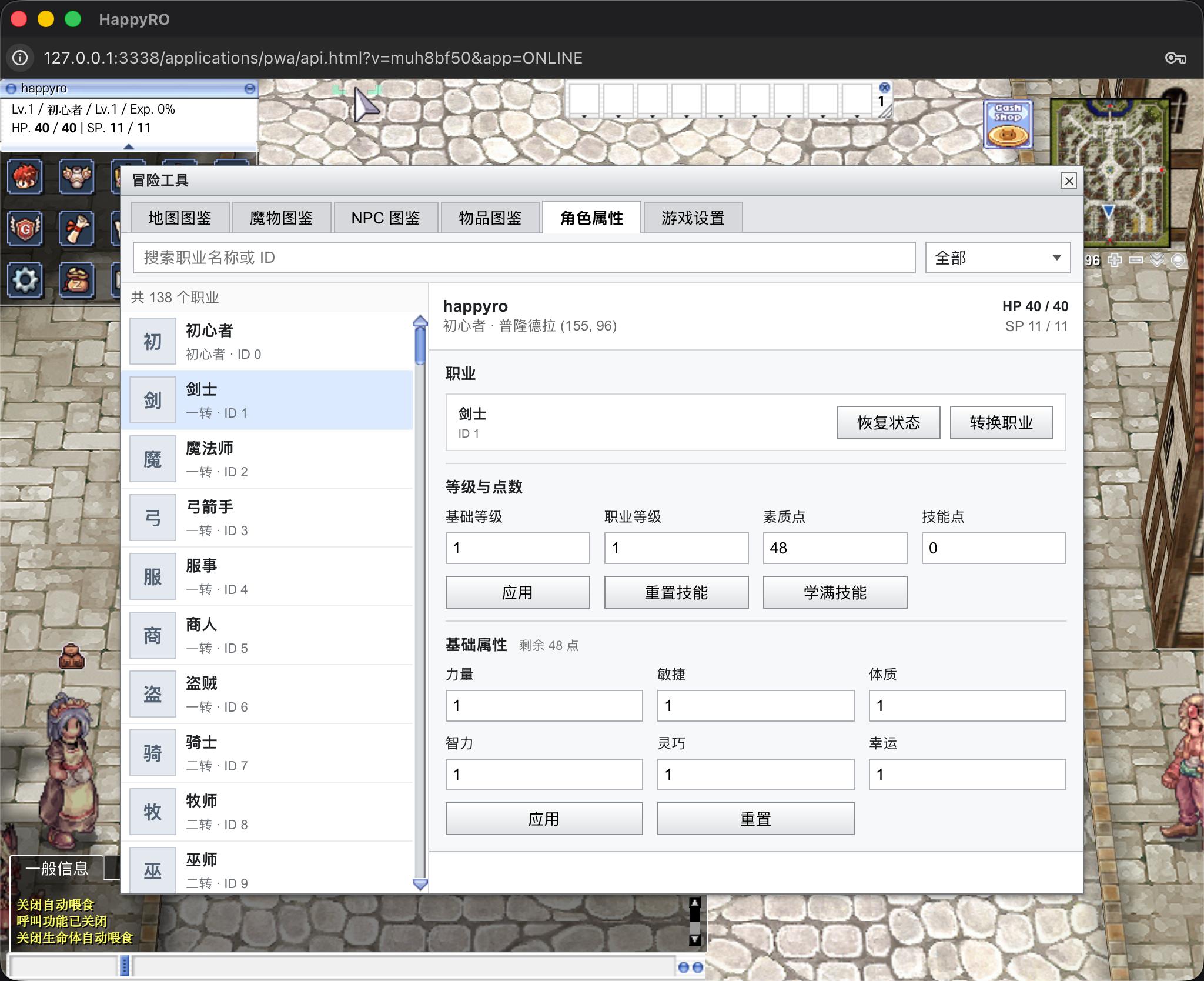Switch to 物品图鉴 tab
This screenshot has height=981, width=1204.
490,218
